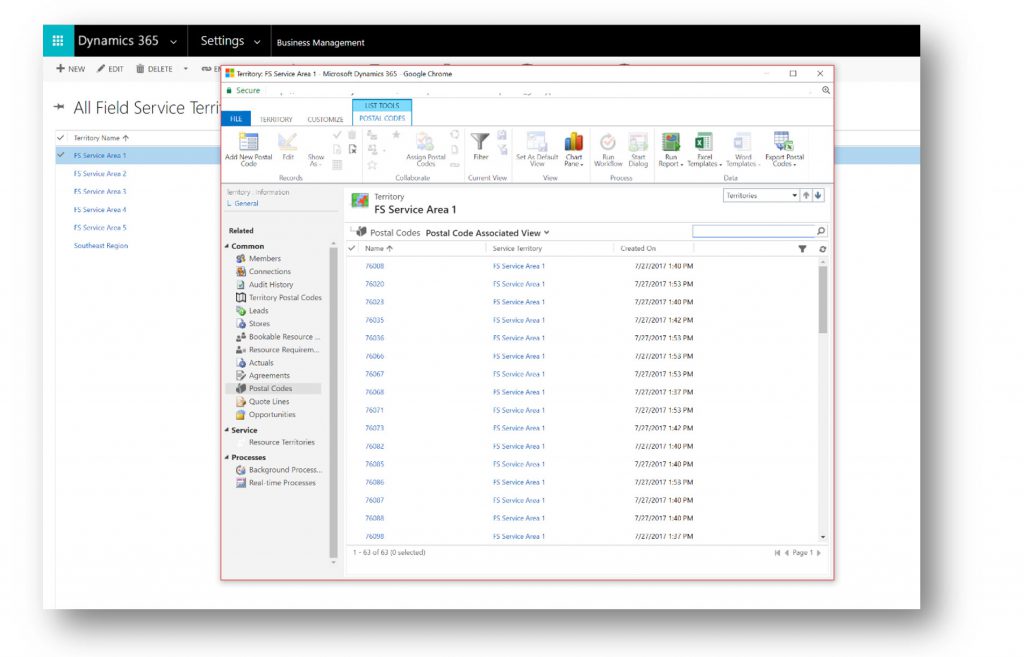The image size is (1024, 657).
Task: Open FS Service Area 2 territory link
Action: pyautogui.click(x=100, y=174)
